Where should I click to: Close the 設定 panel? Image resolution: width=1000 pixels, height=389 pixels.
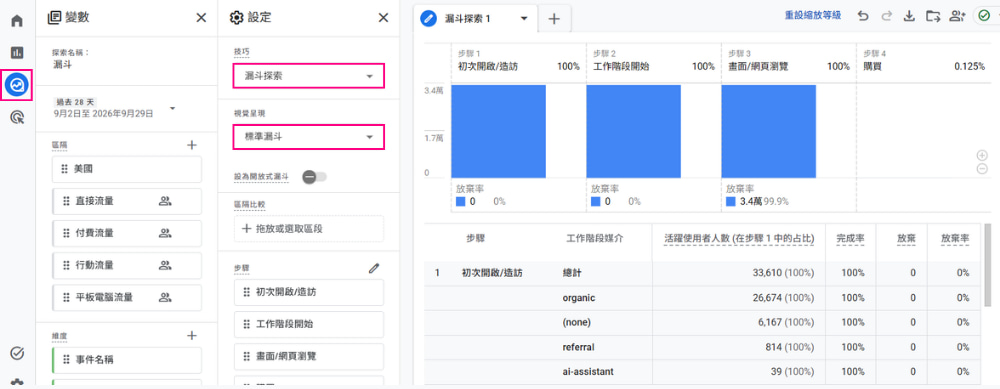coord(383,18)
